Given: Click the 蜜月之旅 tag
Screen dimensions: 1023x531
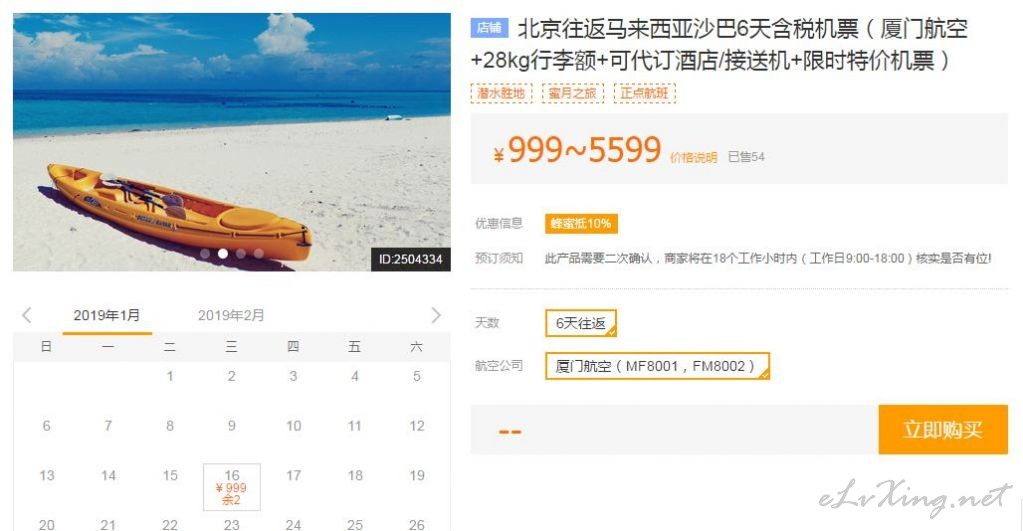Looking at the screenshot, I should [572, 93].
